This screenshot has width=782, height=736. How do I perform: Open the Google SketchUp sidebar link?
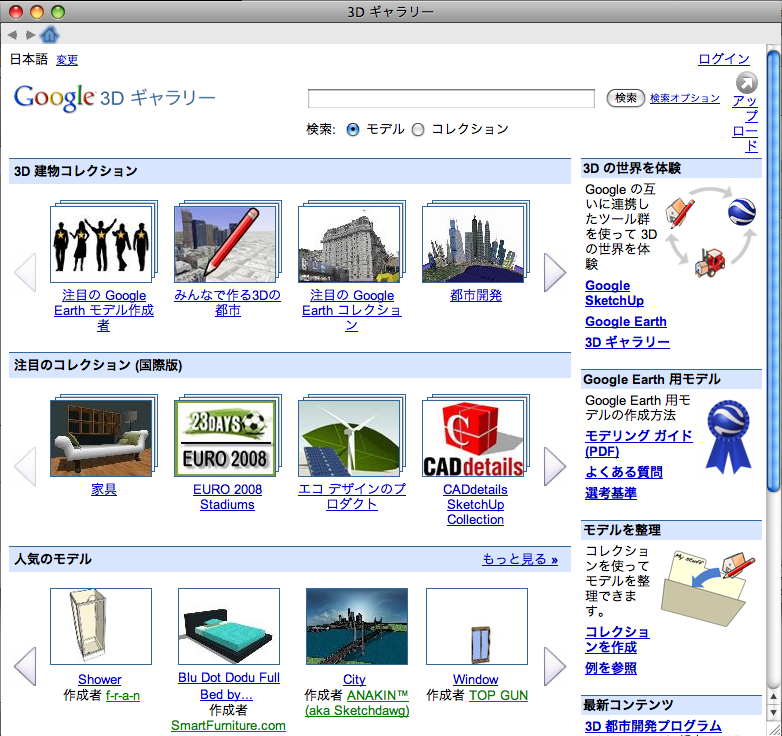tap(614, 293)
